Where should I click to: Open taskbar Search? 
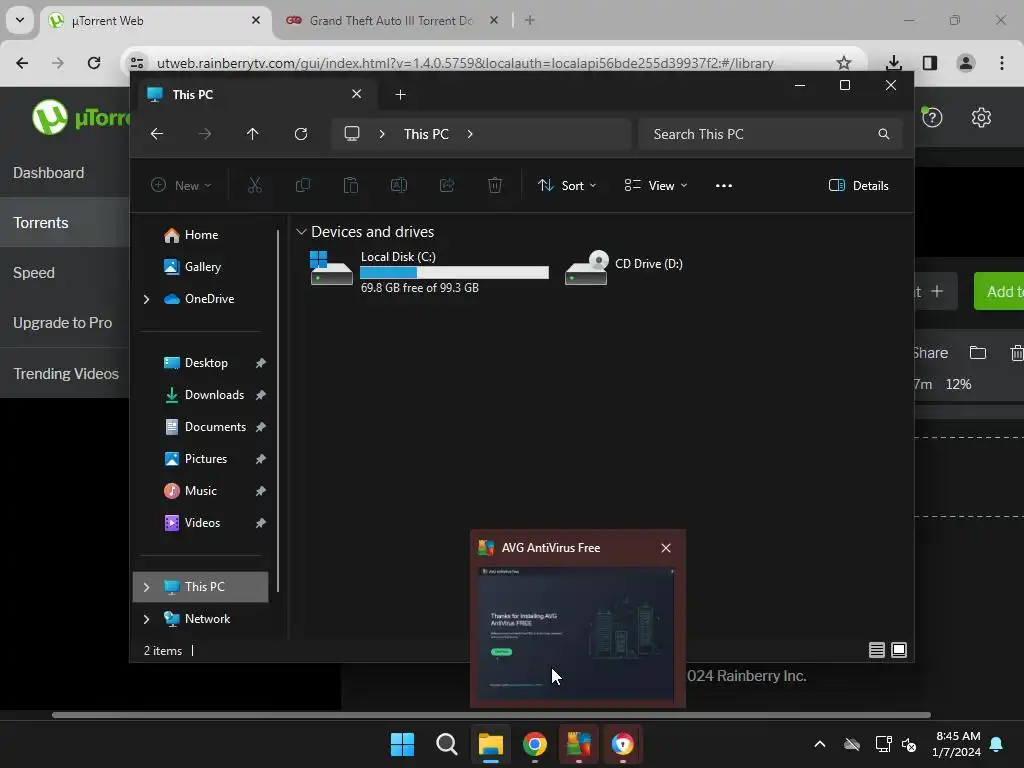pos(447,744)
